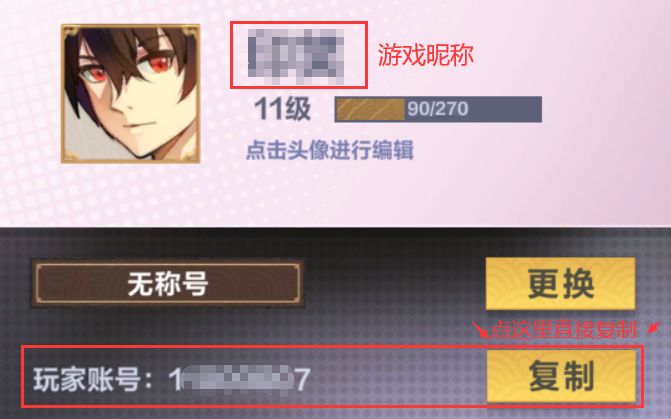671x419 pixels.
Task: Select the blurred player account number
Action: [239, 379]
